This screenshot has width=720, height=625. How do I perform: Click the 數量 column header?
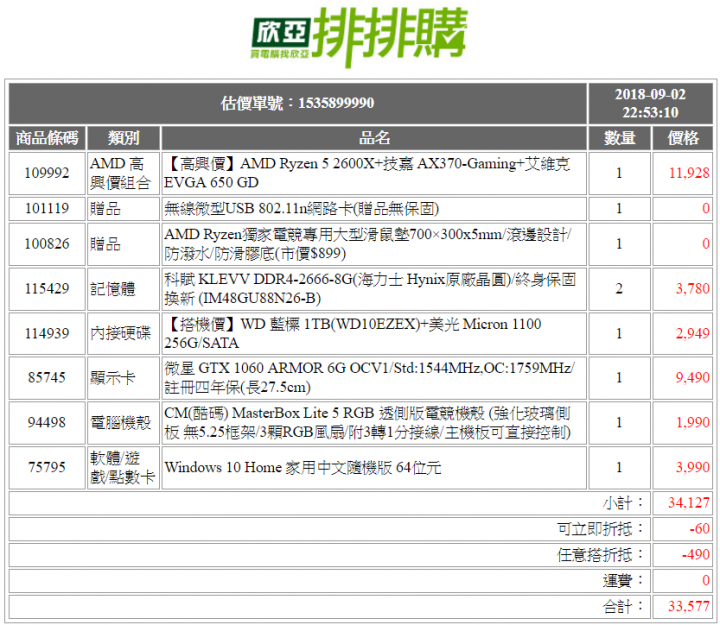[x=619, y=138]
